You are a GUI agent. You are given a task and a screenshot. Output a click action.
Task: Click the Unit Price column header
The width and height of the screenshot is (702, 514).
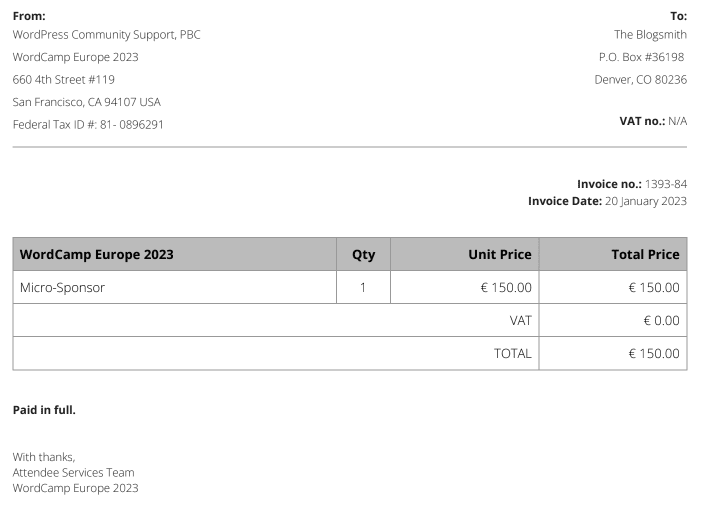pyautogui.click(x=500, y=254)
